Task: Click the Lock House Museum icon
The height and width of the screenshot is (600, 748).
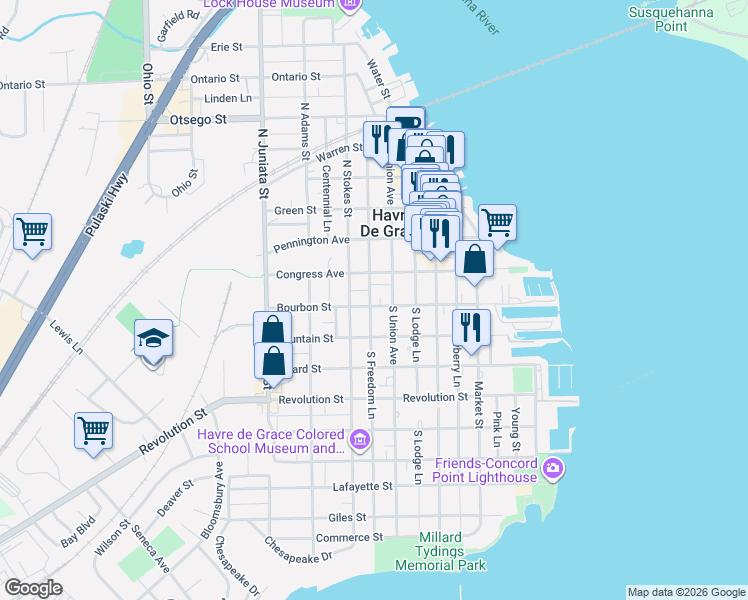Action: point(351,4)
